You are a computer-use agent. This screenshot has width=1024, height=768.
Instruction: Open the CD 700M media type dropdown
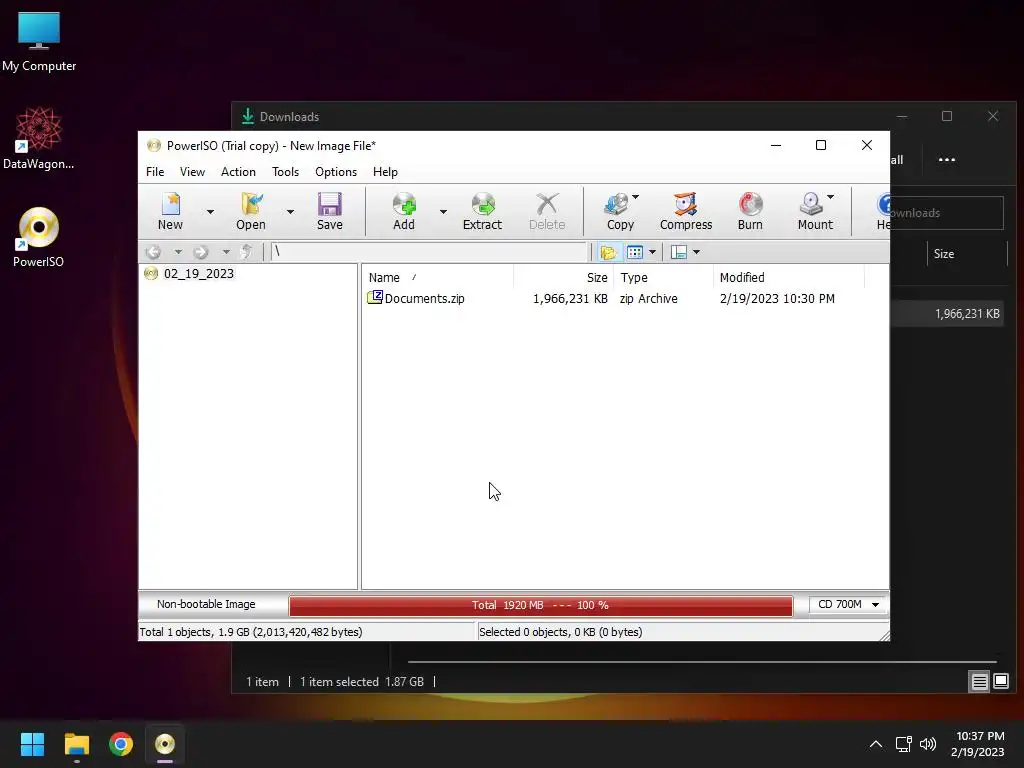(x=848, y=605)
